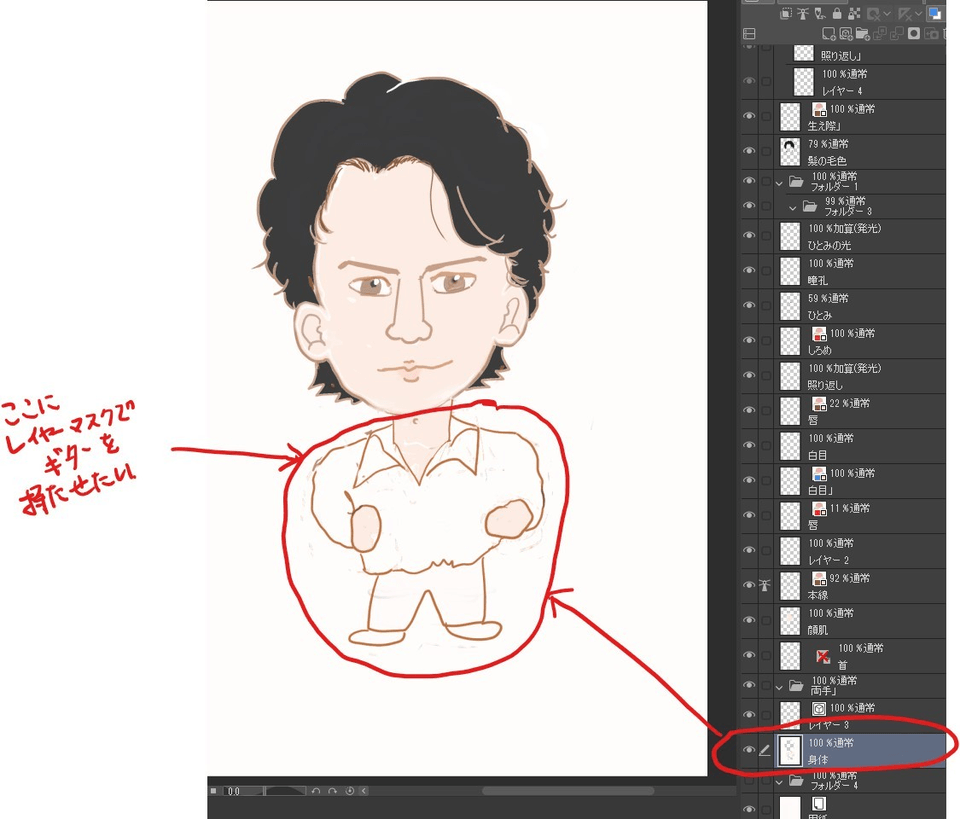Open the ruler display range dropdown arrow
The width and height of the screenshot is (960, 819).
click(918, 13)
